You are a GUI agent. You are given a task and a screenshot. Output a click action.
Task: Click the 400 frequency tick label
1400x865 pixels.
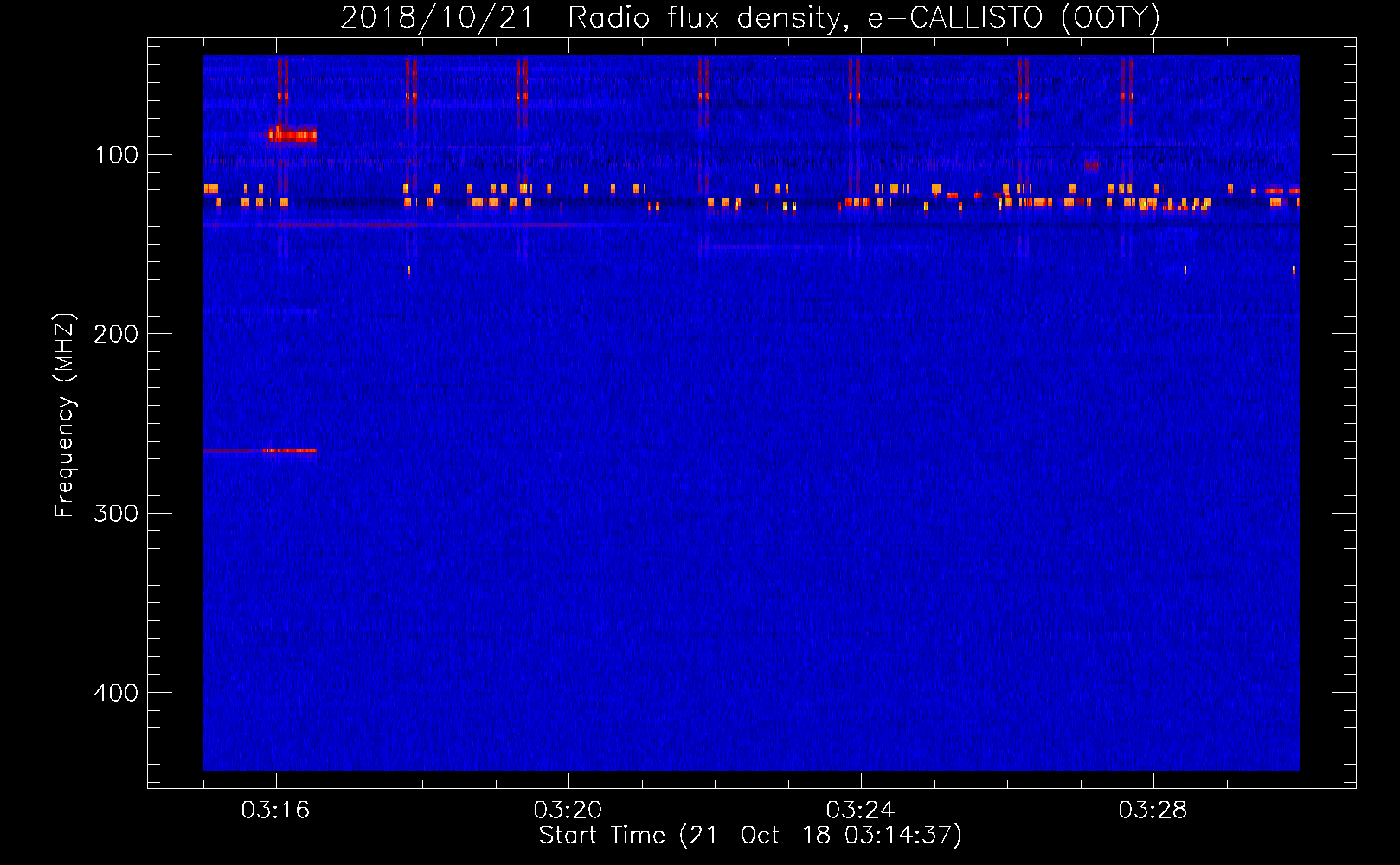(116, 693)
